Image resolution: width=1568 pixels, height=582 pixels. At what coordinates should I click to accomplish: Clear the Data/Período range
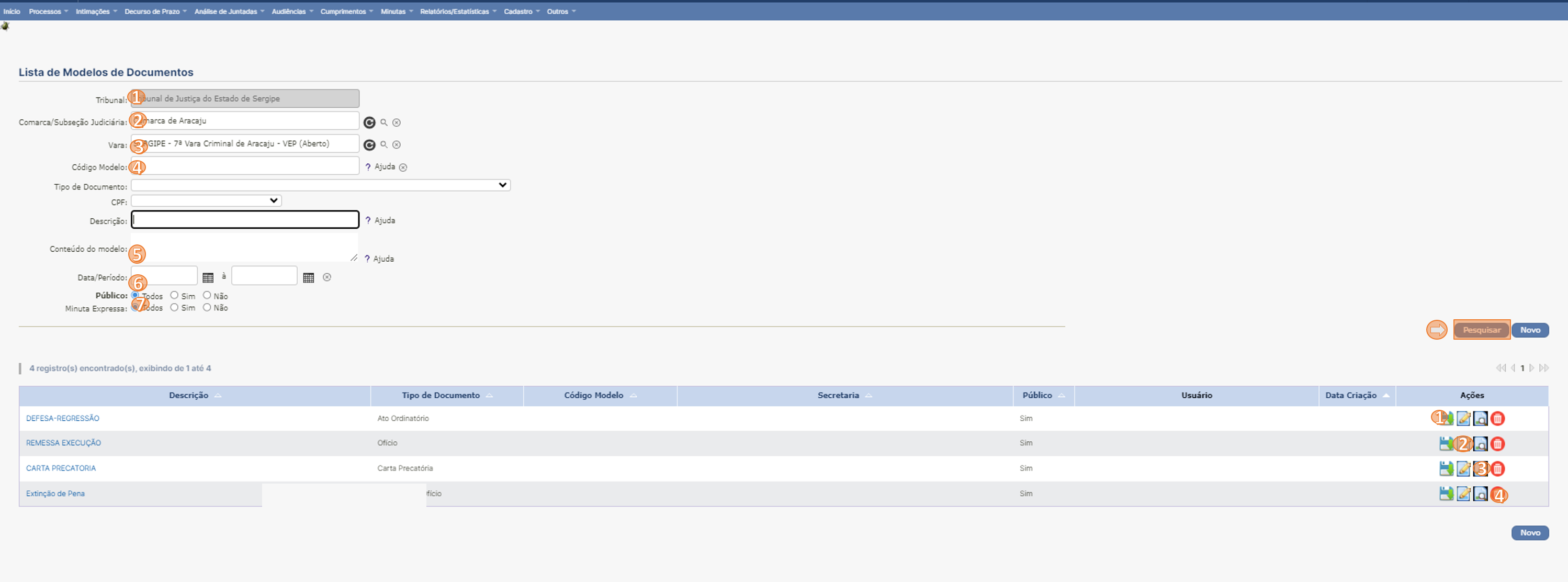pyautogui.click(x=327, y=277)
